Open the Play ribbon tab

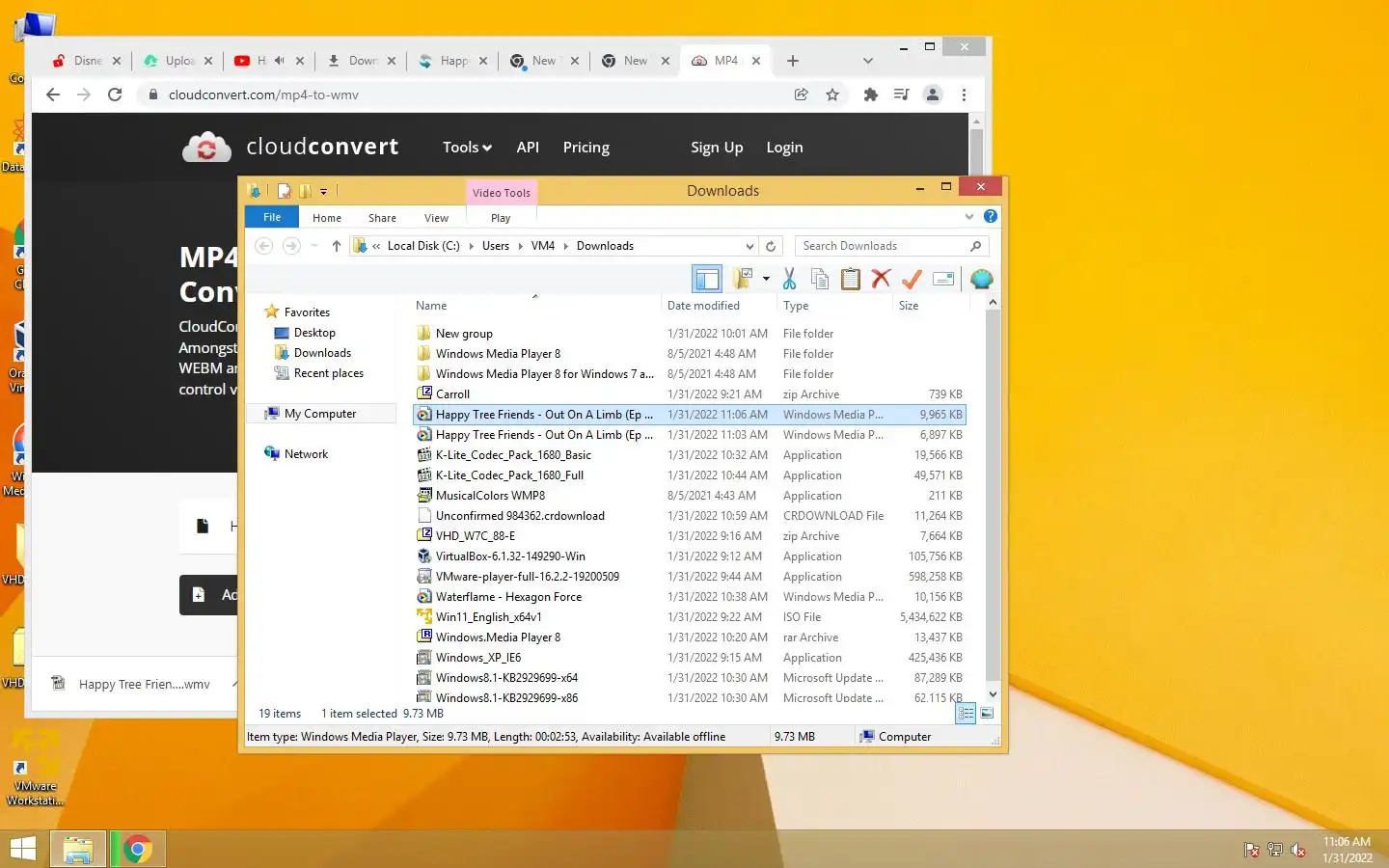(501, 218)
